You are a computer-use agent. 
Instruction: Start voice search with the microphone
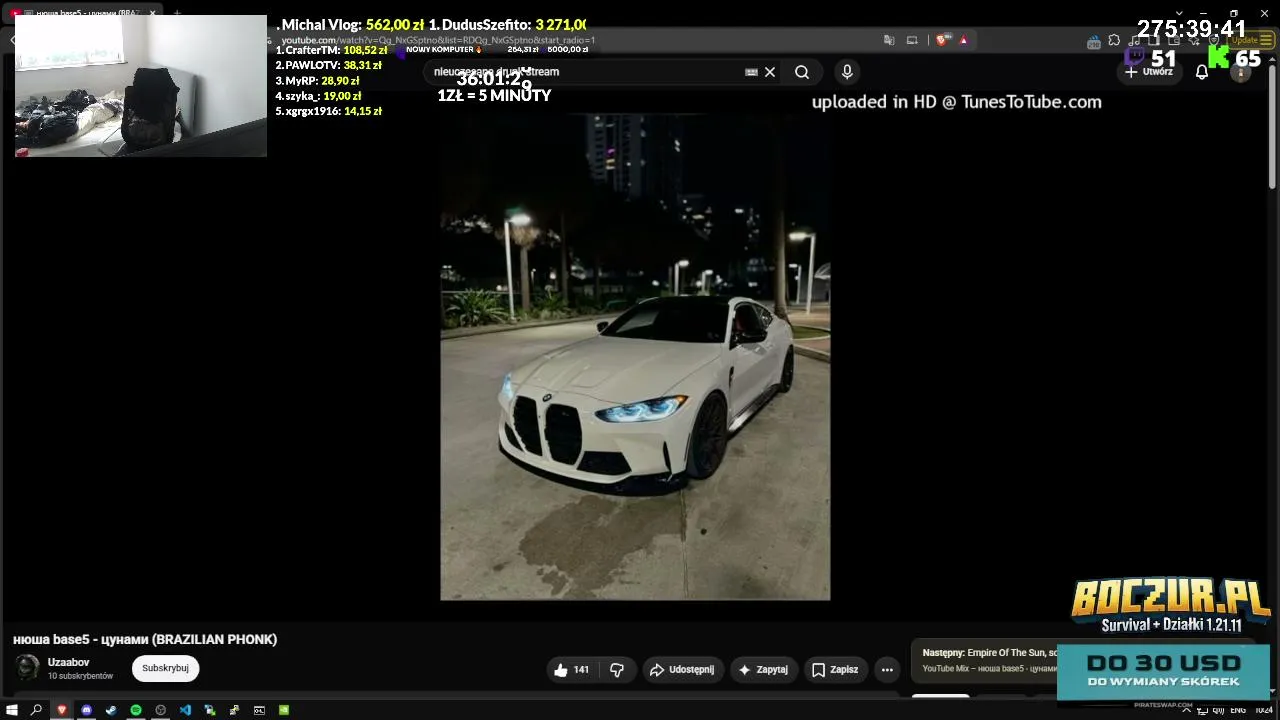[x=847, y=72]
